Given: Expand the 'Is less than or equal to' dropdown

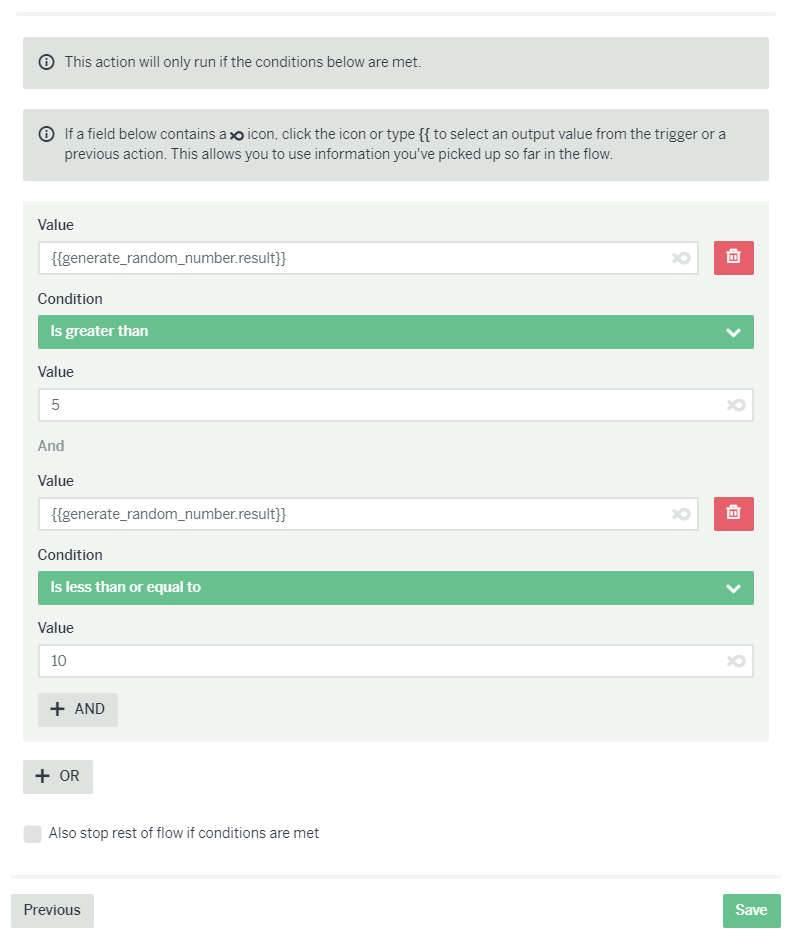Looking at the screenshot, I should pos(395,588).
